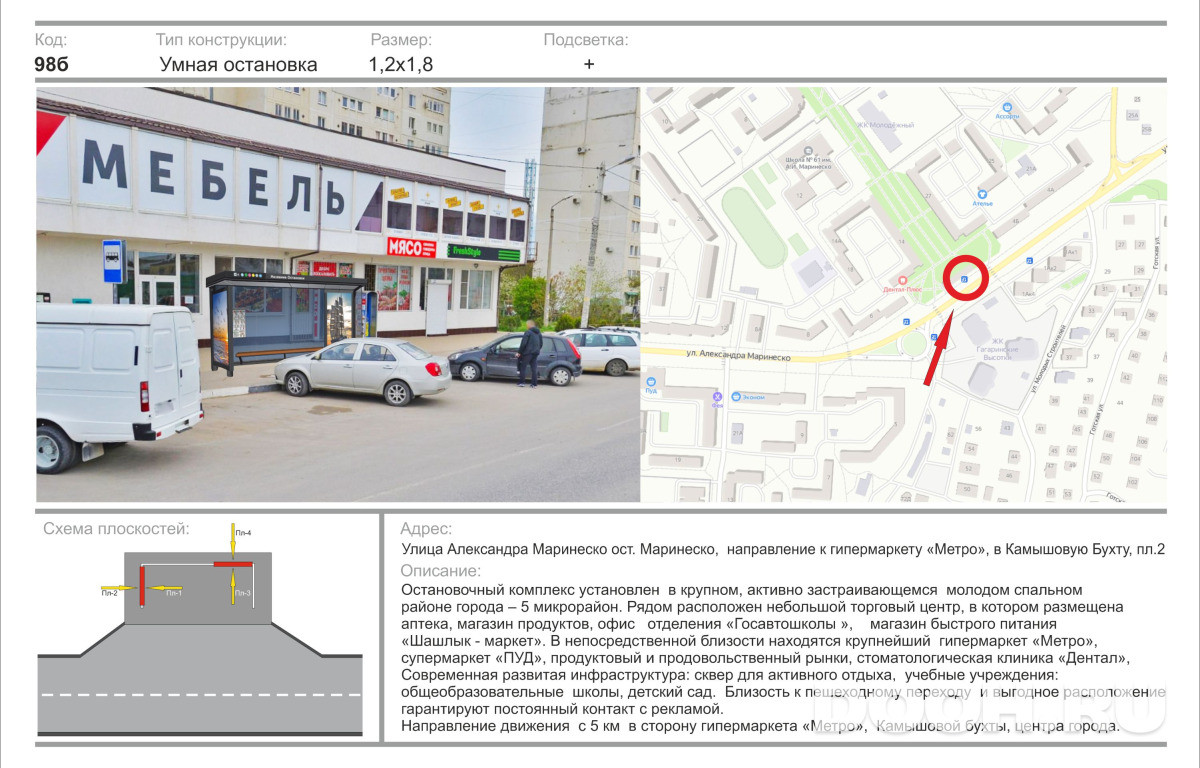Click the 'Схема плоскостей:' heading
The image size is (1200, 768).
pos(116,530)
